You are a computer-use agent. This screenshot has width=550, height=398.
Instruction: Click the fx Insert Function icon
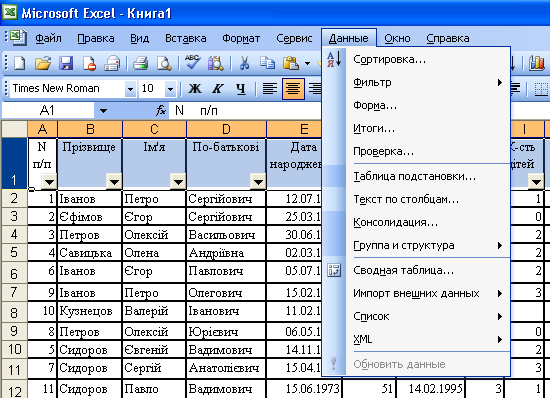tap(161, 110)
